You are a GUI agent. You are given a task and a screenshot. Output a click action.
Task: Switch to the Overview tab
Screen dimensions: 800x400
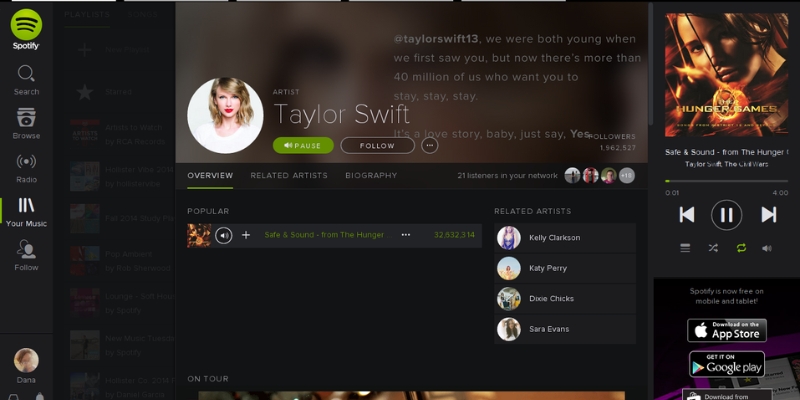[210, 176]
